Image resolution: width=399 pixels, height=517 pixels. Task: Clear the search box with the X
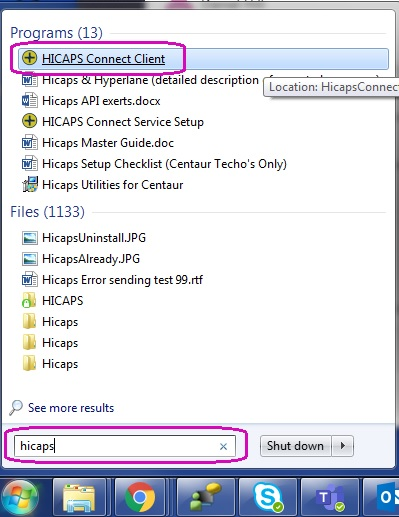tap(223, 446)
